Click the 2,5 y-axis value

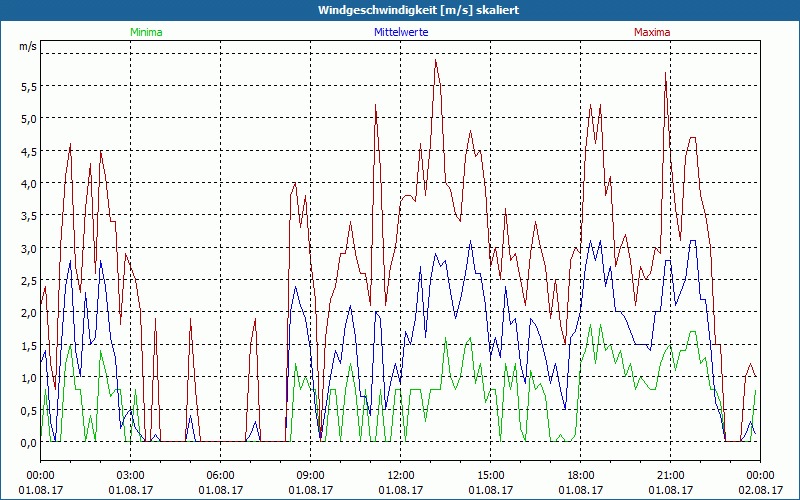(x=29, y=282)
